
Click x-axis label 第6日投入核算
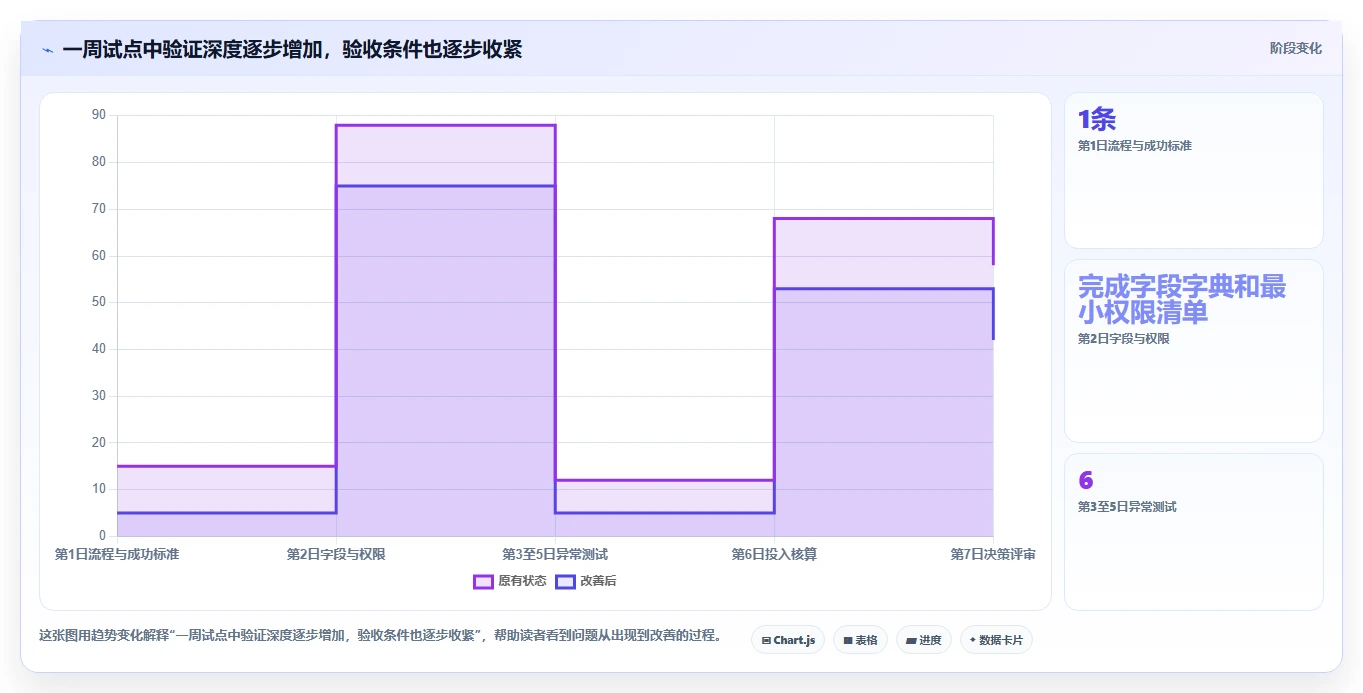774,554
